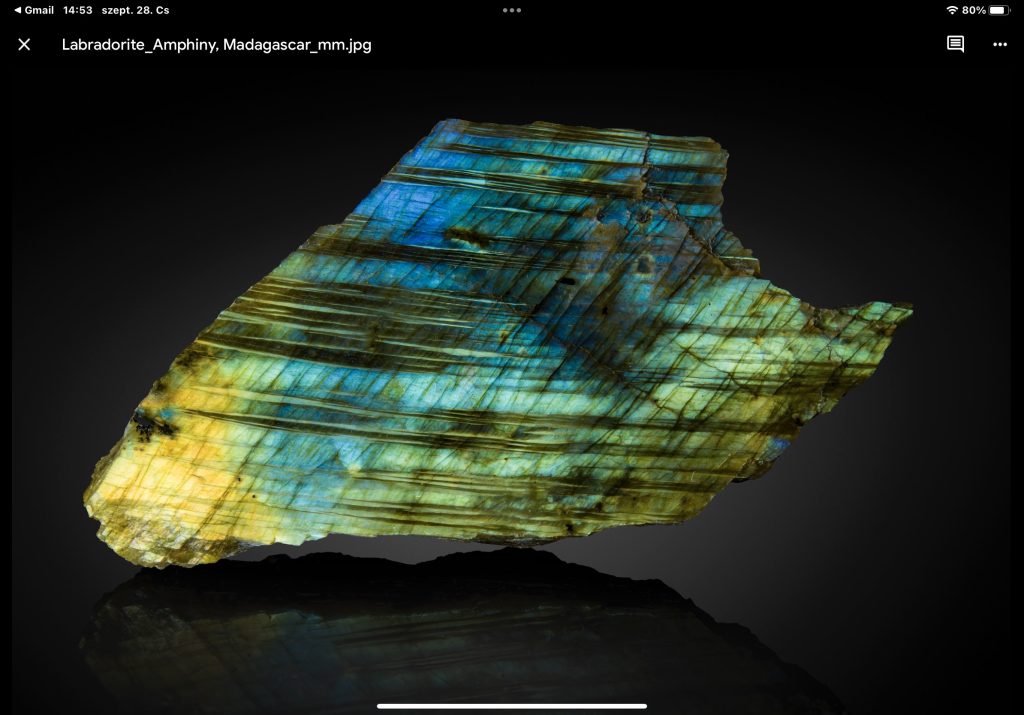Tap the 80% battery percentage text
This screenshot has width=1024, height=715.
[x=973, y=10]
